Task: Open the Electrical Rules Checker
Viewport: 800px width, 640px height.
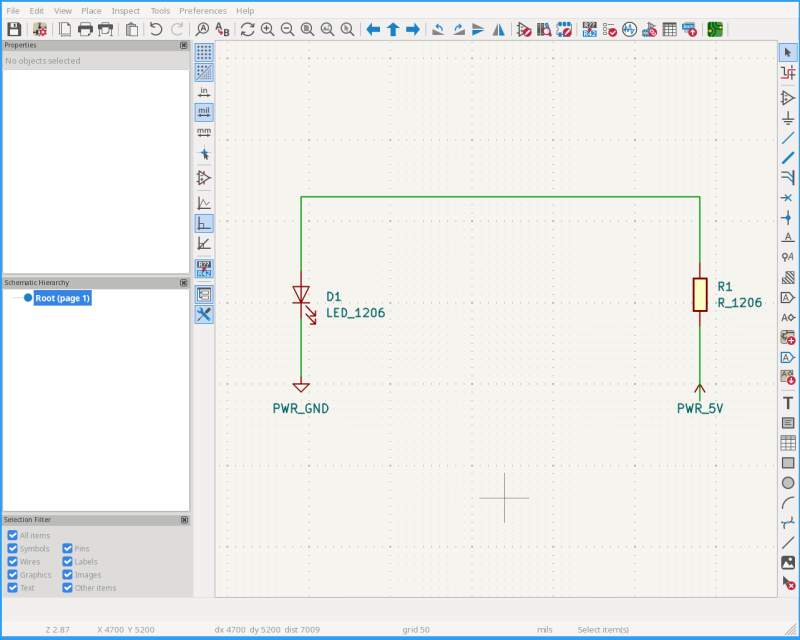Action: (x=610, y=29)
